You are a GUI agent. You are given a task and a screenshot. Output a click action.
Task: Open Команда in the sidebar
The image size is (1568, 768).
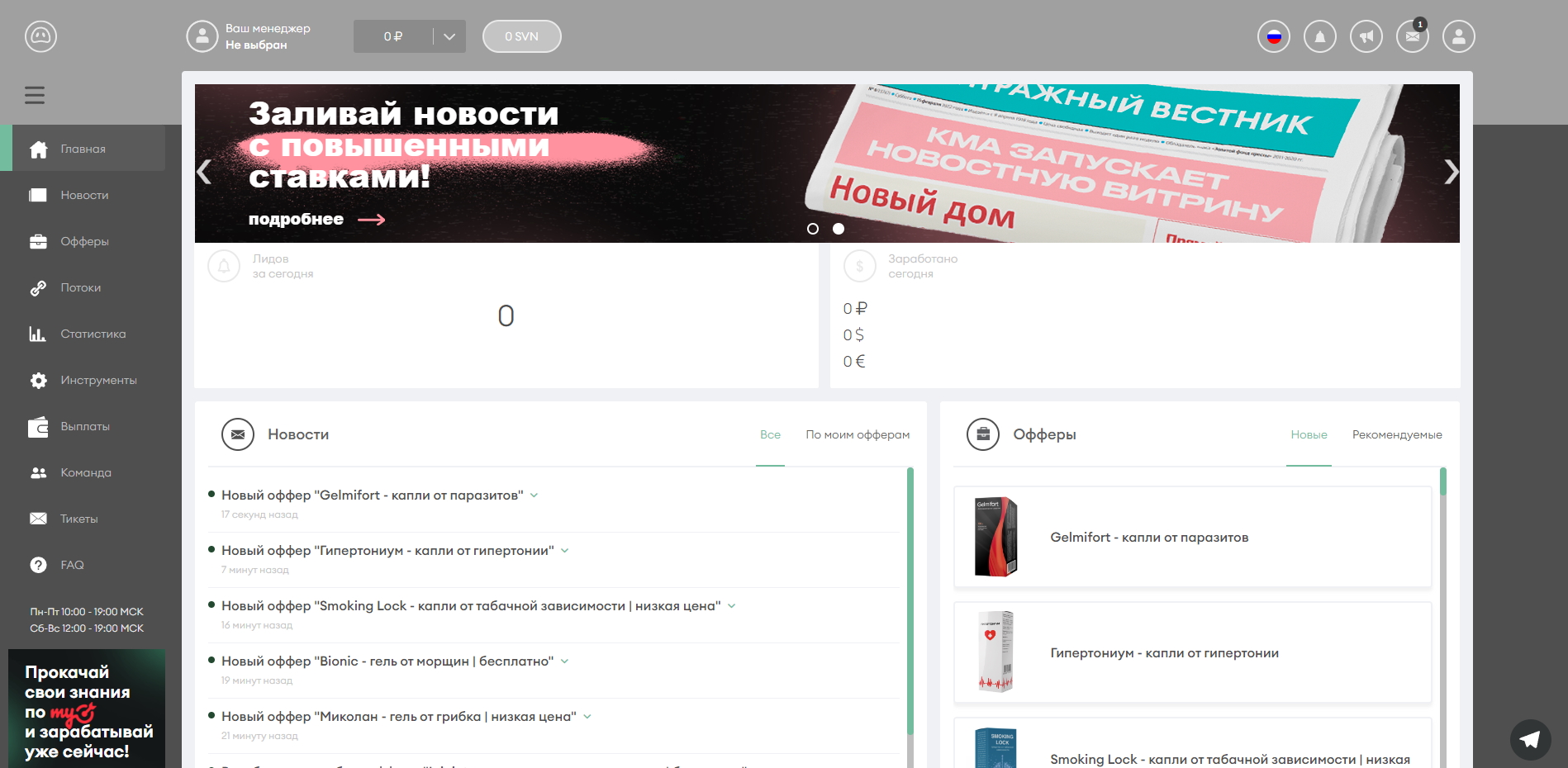(83, 472)
